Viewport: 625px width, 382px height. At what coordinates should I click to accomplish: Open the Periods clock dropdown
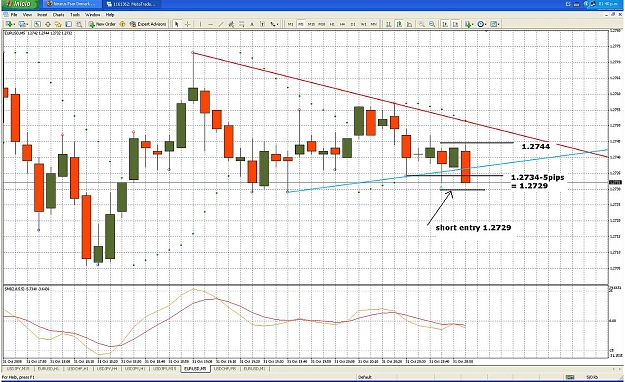tap(481, 24)
